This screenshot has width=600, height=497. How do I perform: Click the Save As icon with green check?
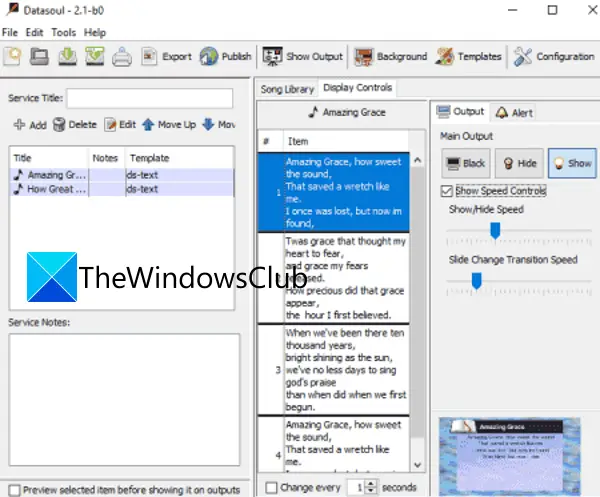pos(95,57)
